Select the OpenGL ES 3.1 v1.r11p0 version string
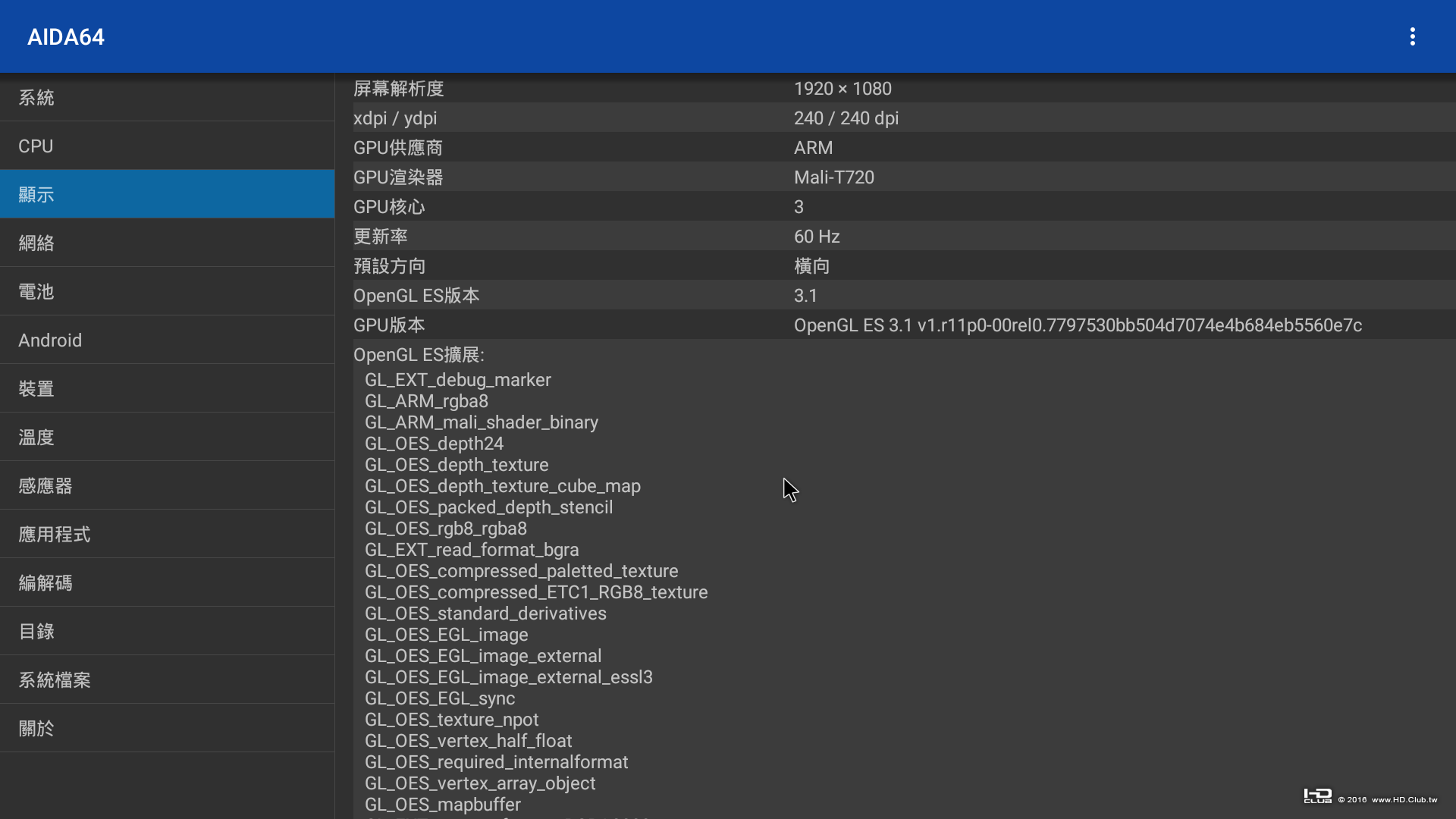Viewport: 1456px width, 819px height. coord(1078,325)
